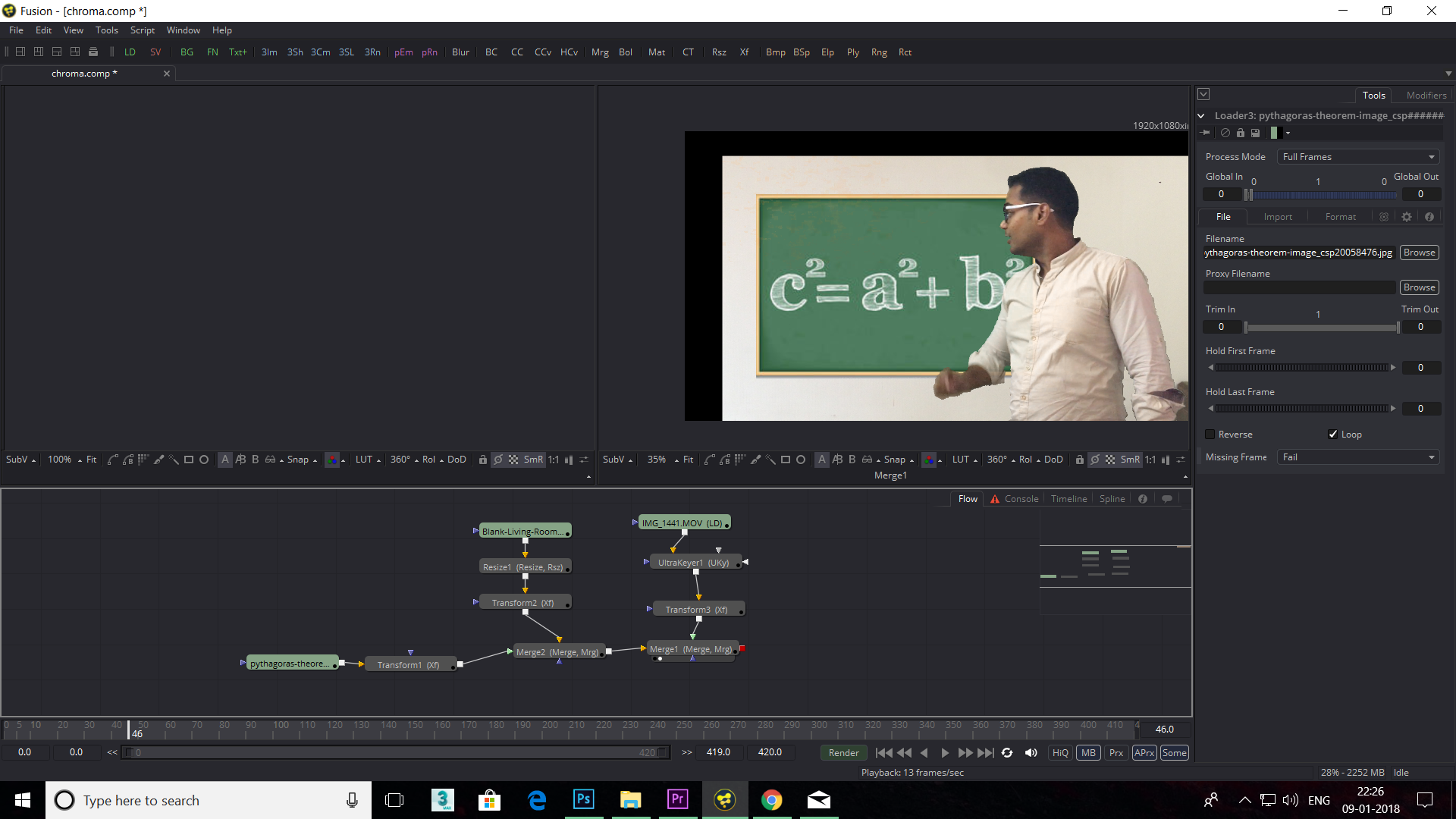The width and height of the screenshot is (1456, 819).
Task: Enable the Reverse checkbox
Action: (1210, 435)
